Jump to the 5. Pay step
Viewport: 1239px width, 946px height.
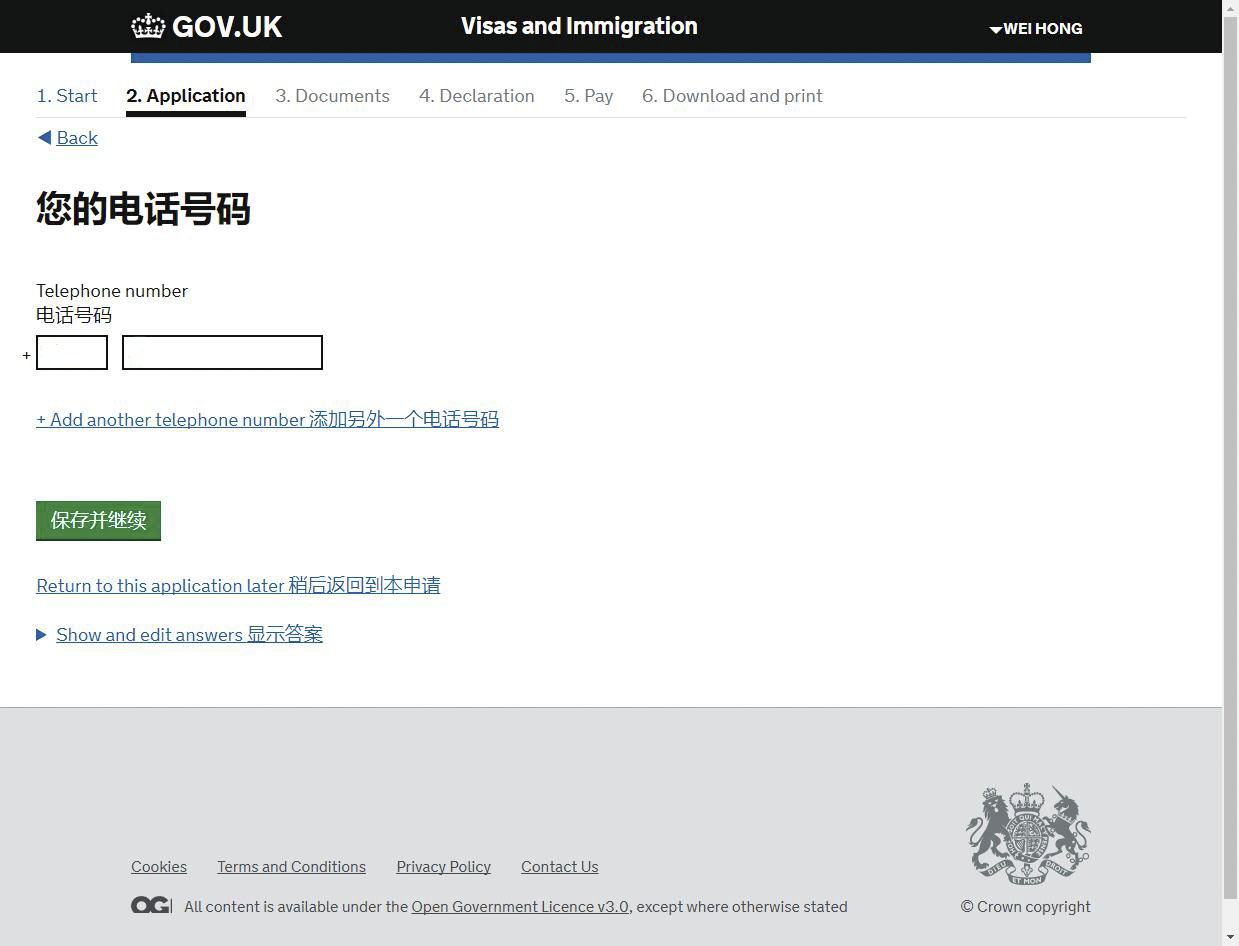[x=588, y=96]
